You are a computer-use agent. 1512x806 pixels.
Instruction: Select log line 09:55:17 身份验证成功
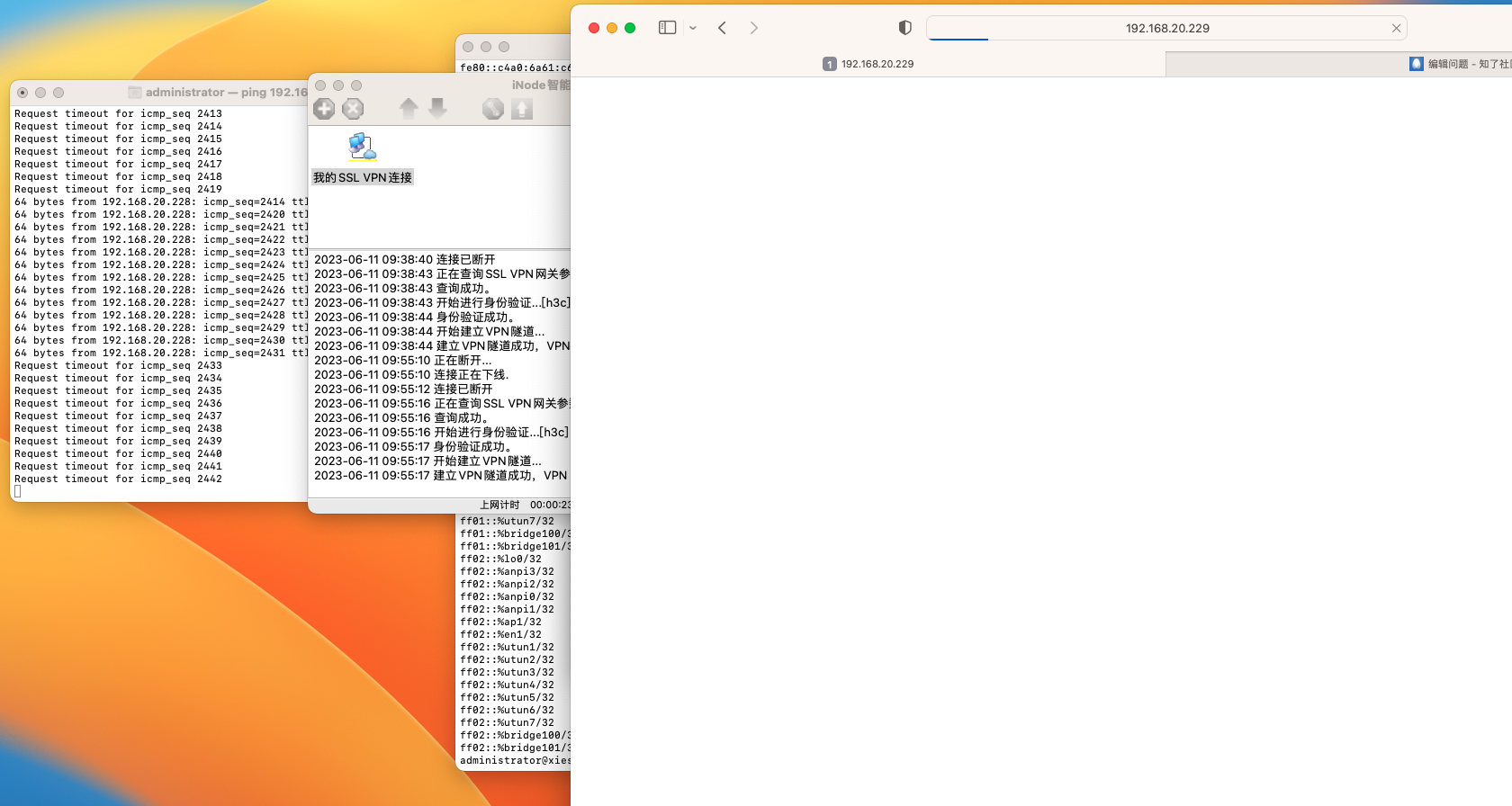click(x=413, y=446)
